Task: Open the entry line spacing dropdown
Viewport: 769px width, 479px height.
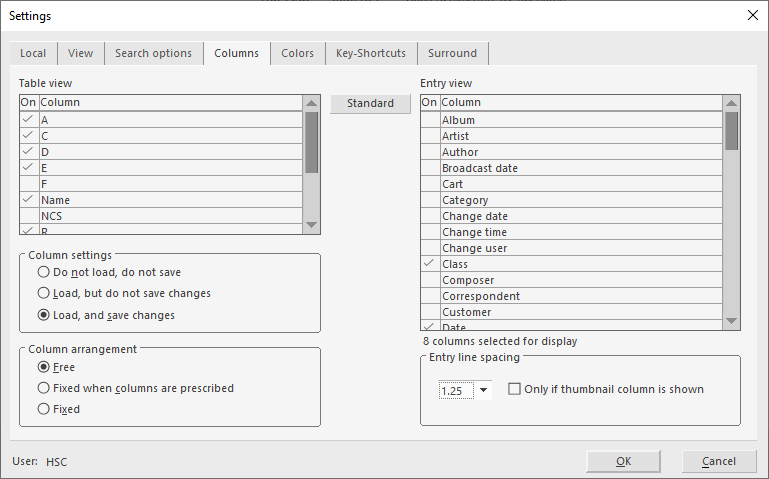Action: click(x=484, y=391)
